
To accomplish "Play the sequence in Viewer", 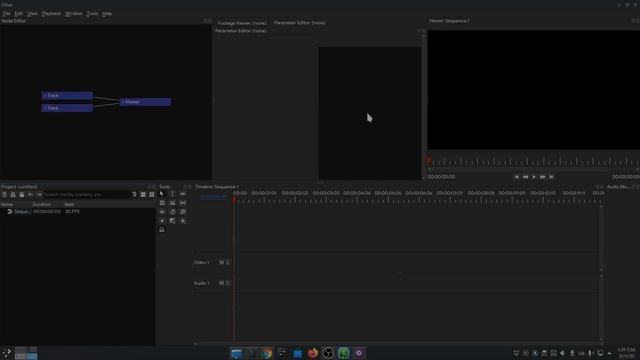I will click(x=534, y=177).
